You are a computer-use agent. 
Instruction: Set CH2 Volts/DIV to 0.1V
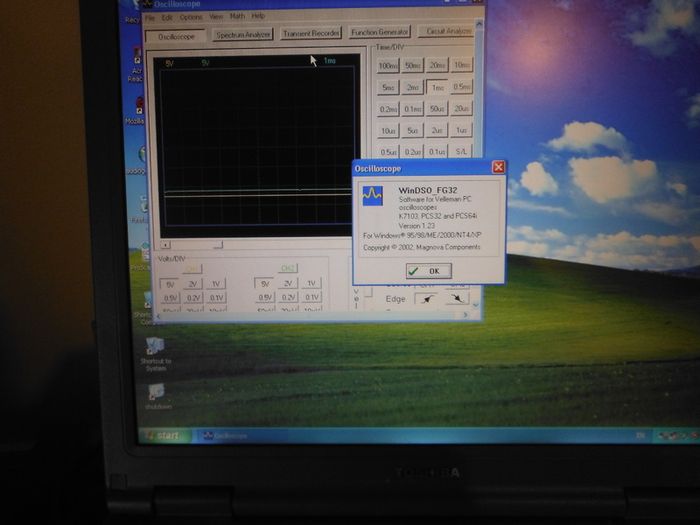(312, 296)
